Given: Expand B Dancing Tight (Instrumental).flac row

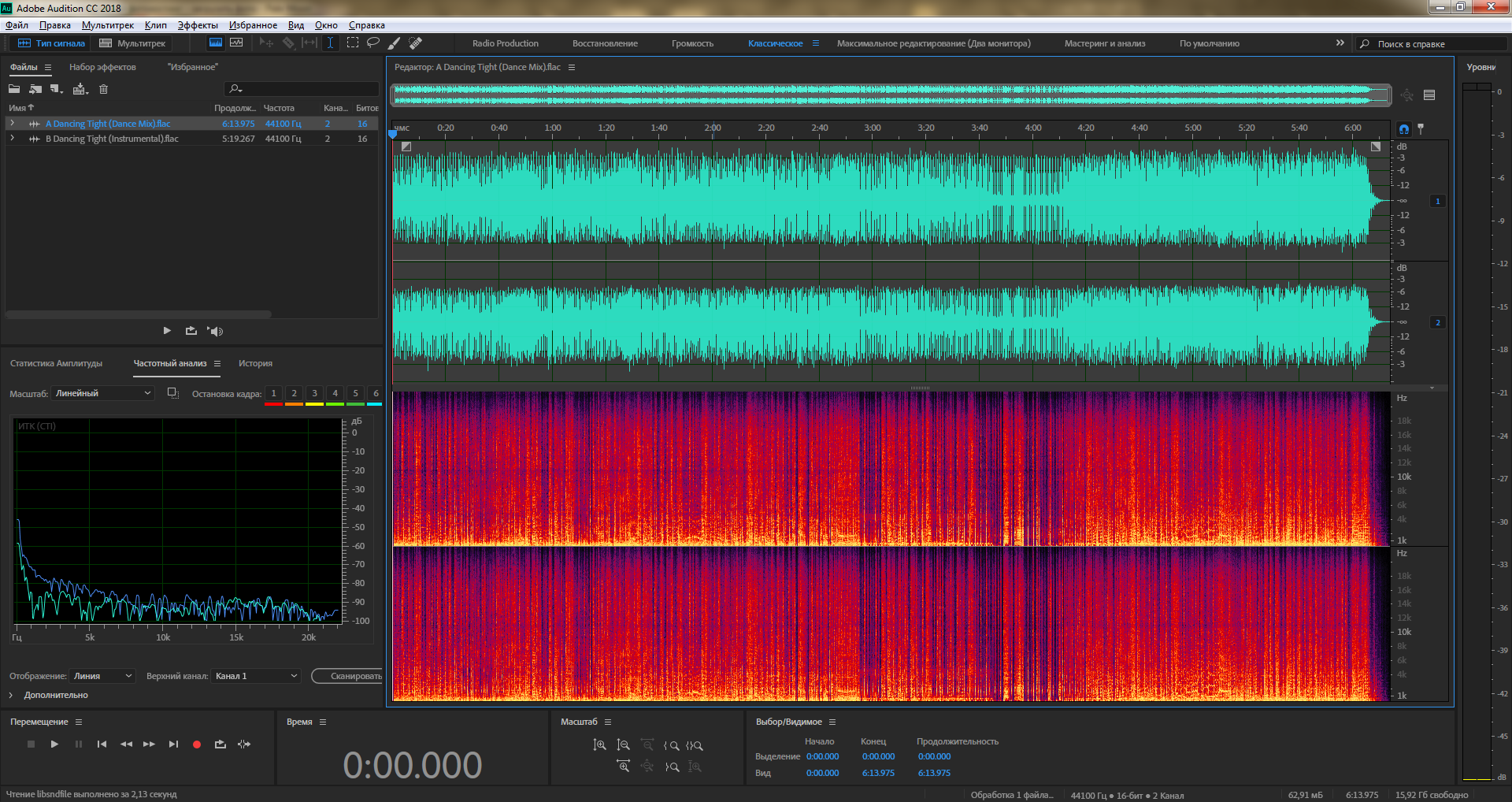Looking at the screenshot, I should click(12, 139).
